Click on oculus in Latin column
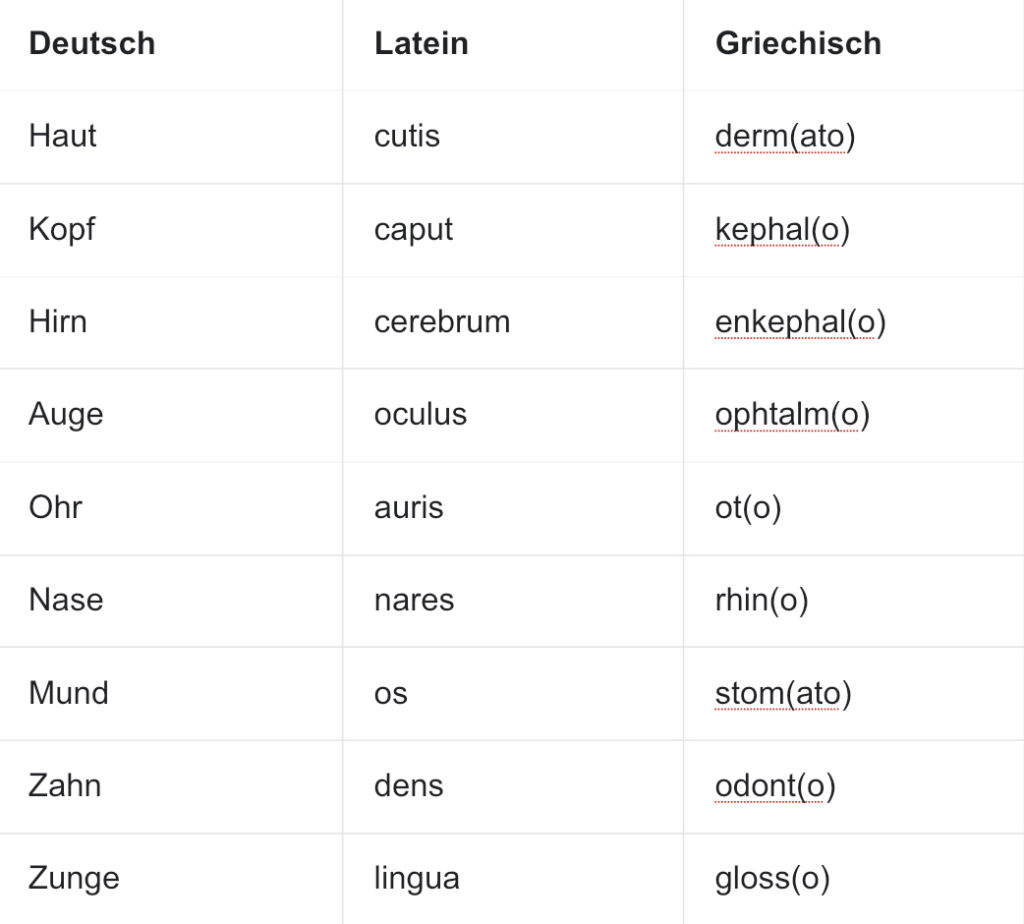Screen dimensions: 1024x924 click(x=421, y=415)
